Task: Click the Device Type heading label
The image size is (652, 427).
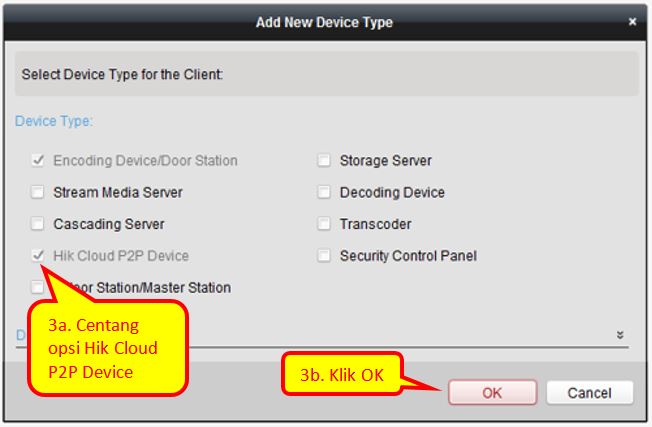Action: [54, 121]
